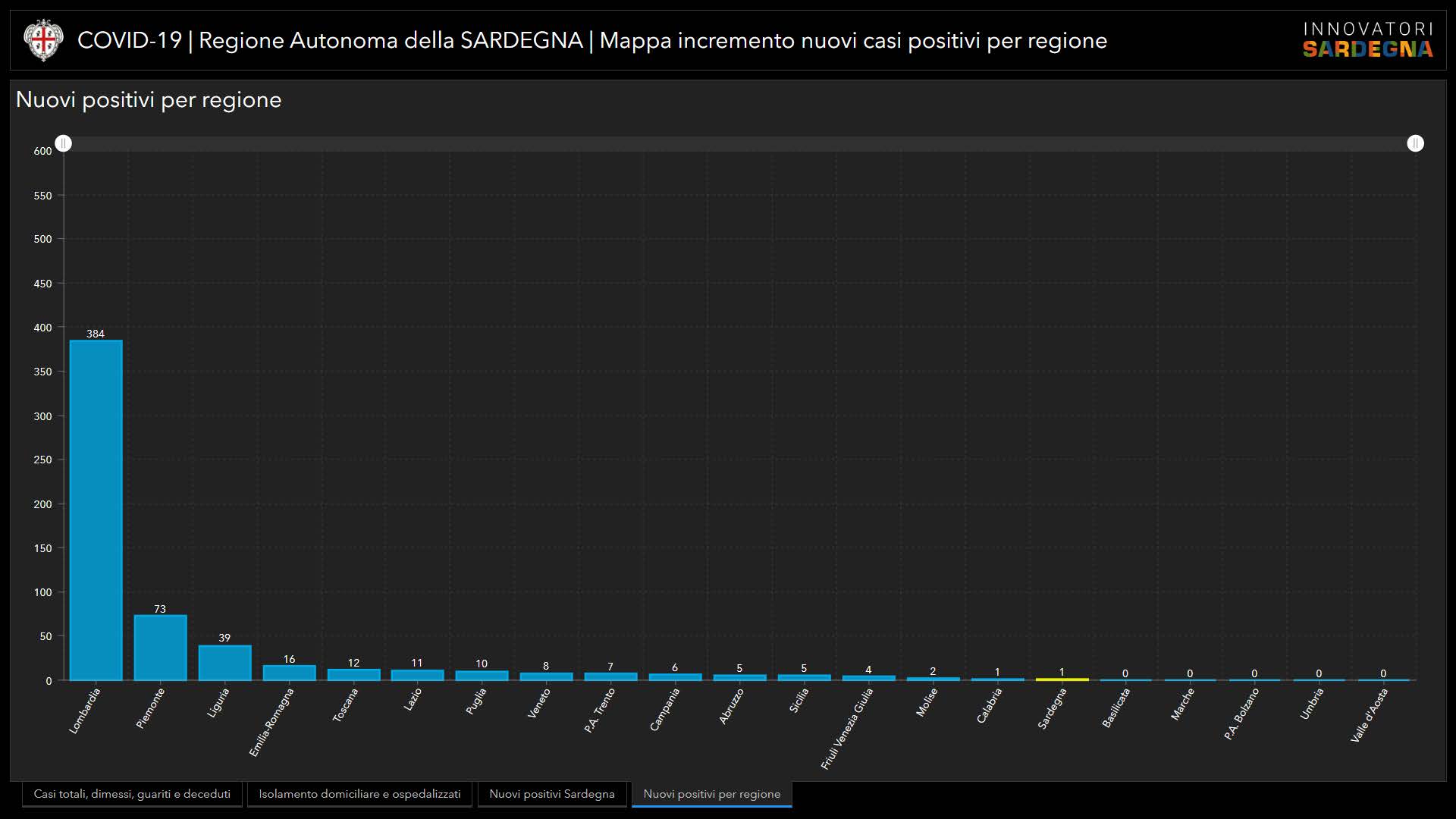Click the yellow Sardegna bar
This screenshot has width=1456, height=819.
pos(1062,679)
